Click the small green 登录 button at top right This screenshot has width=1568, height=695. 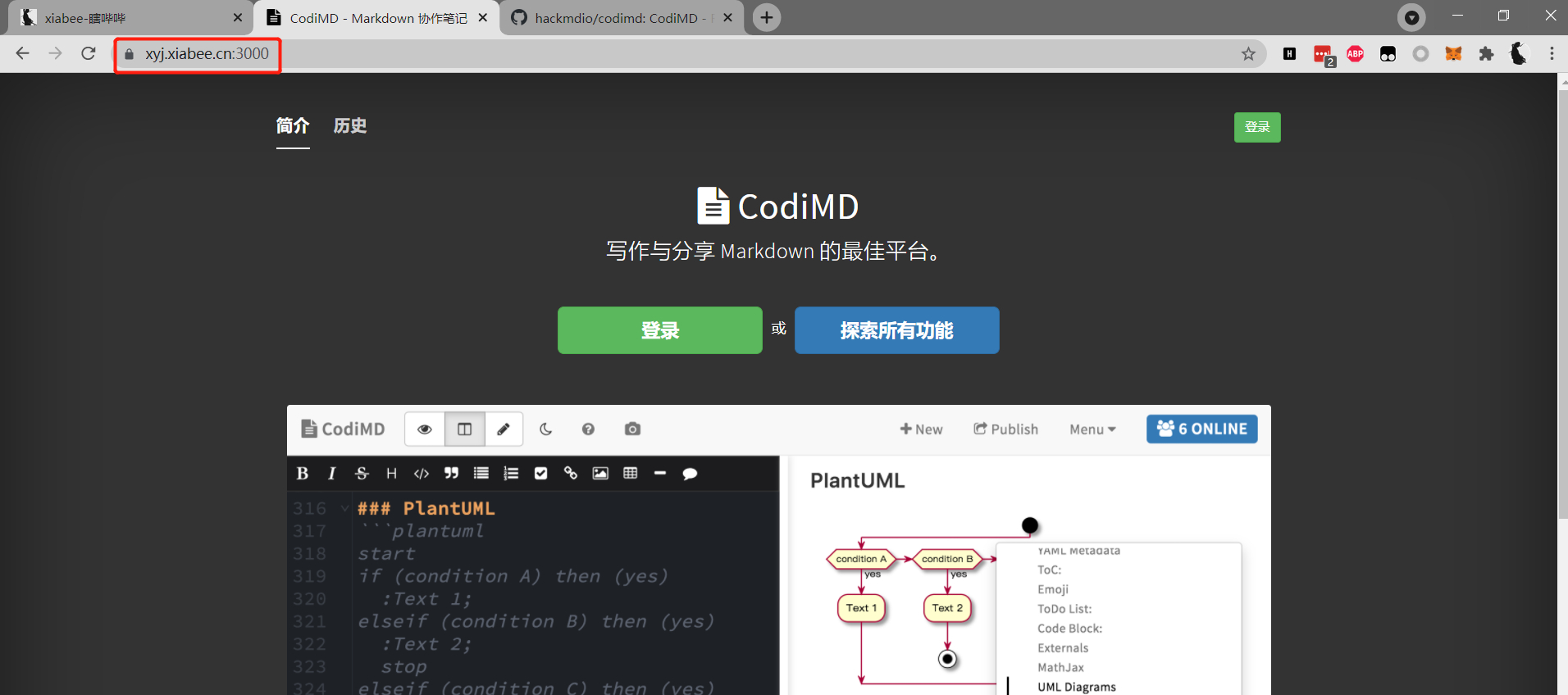coord(1257,127)
